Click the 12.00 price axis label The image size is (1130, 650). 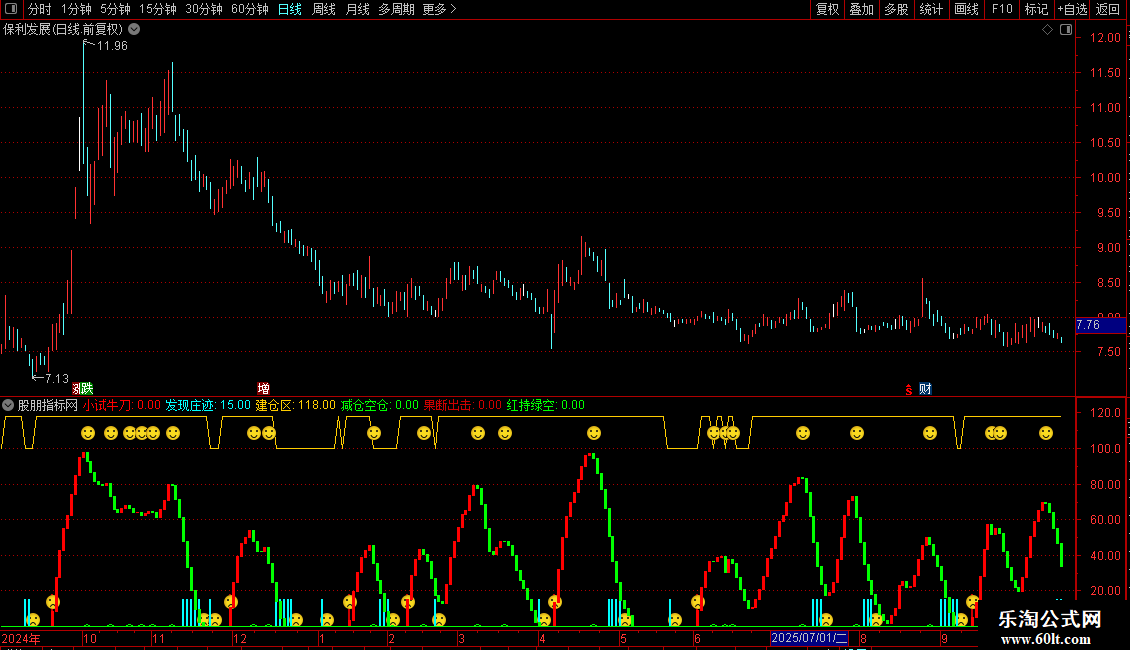tap(1105, 37)
